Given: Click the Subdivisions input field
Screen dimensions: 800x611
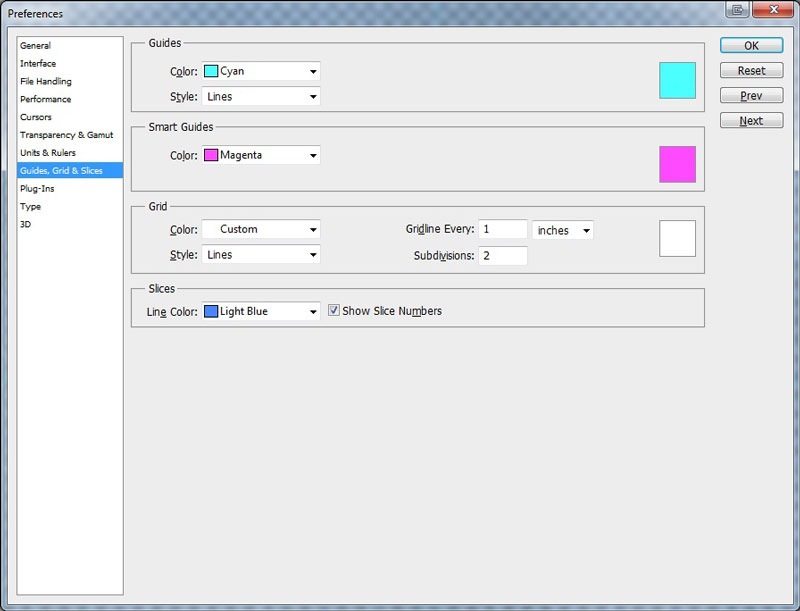Looking at the screenshot, I should tap(502, 256).
